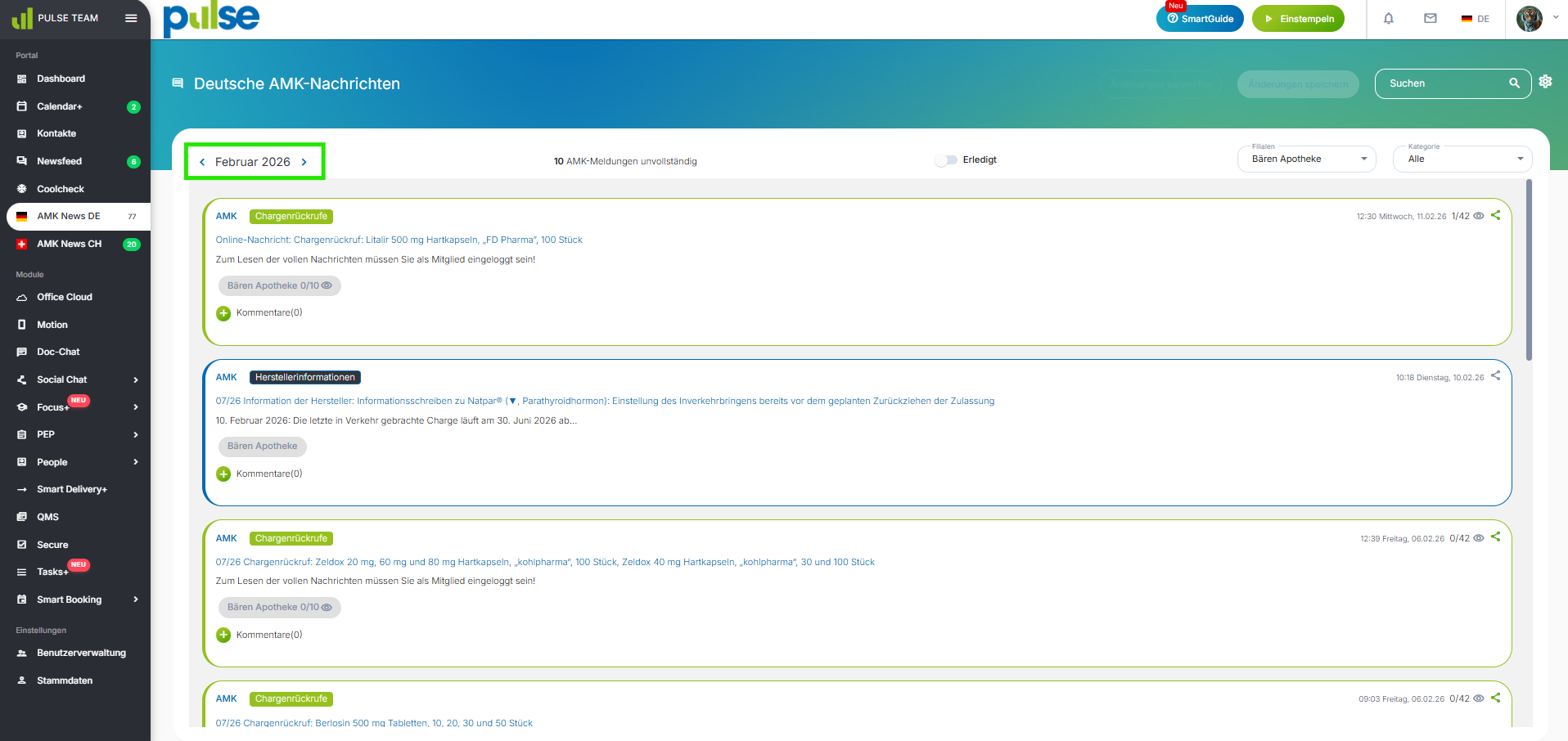Add a comment to the Natpar message
Screen dimensions: 1568x741
(x=223, y=474)
